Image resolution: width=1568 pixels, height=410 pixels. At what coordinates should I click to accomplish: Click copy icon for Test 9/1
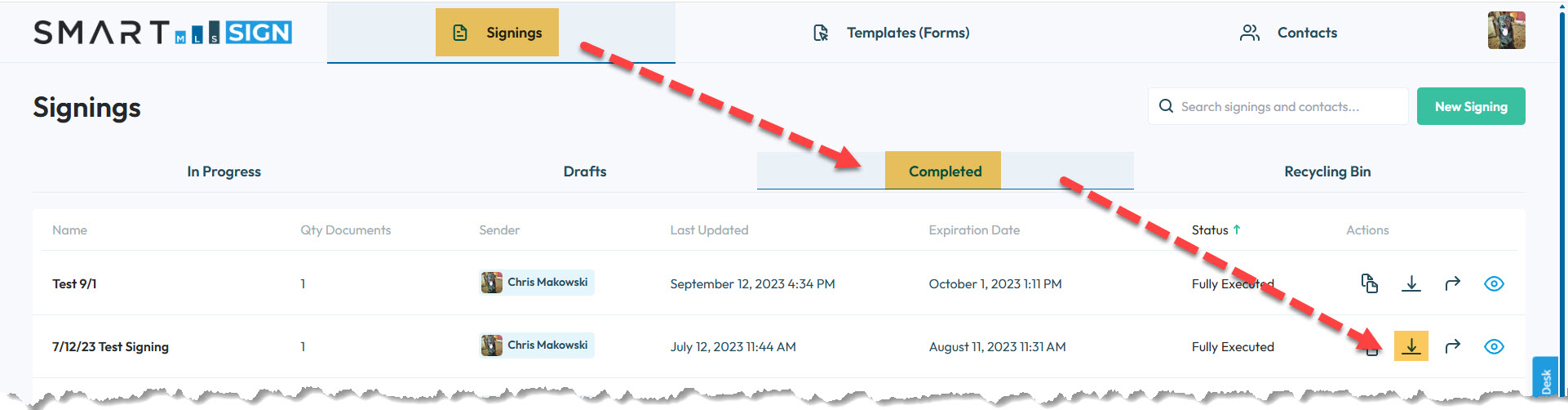tap(1370, 283)
